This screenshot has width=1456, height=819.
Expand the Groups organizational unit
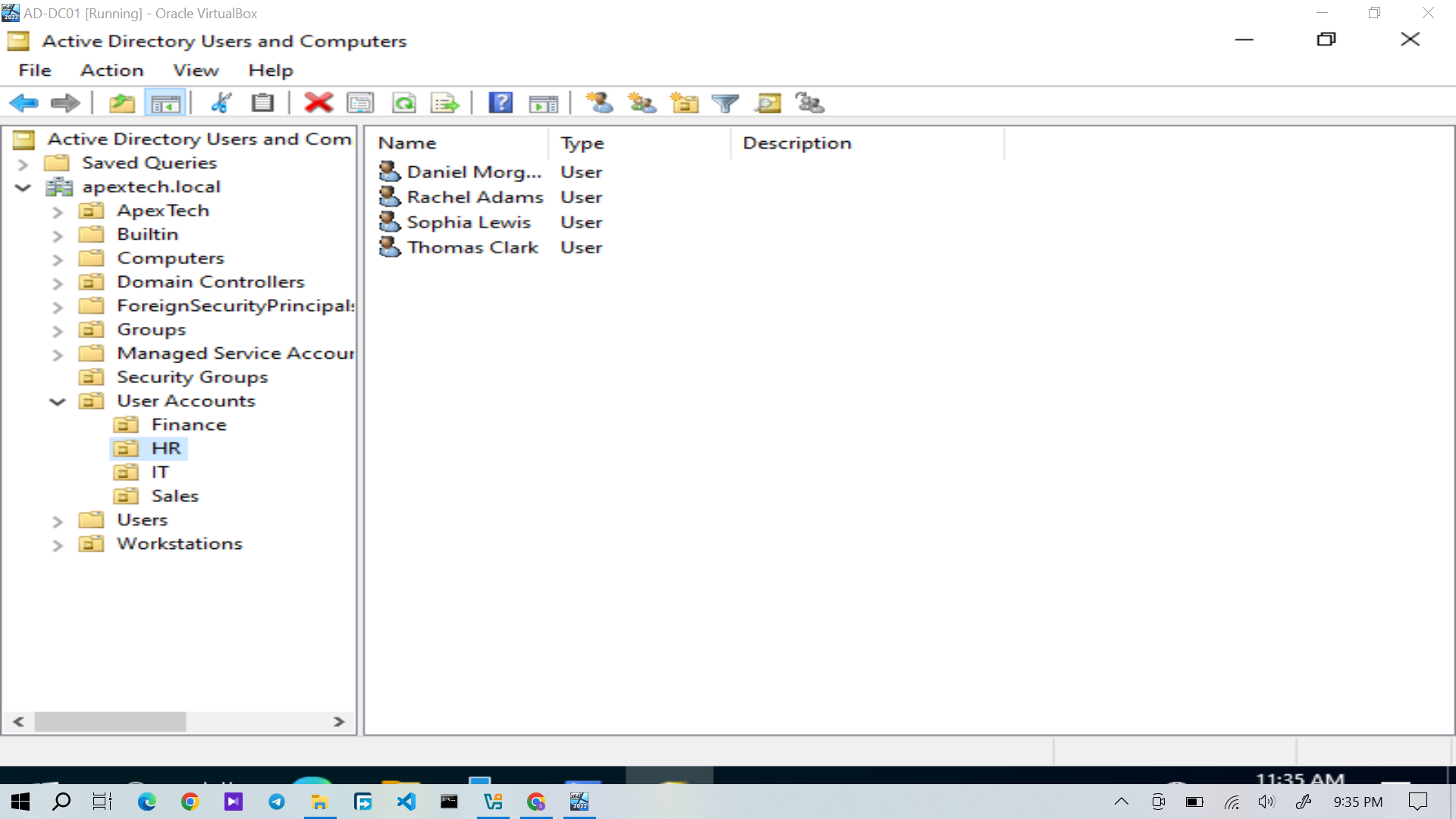(x=58, y=331)
